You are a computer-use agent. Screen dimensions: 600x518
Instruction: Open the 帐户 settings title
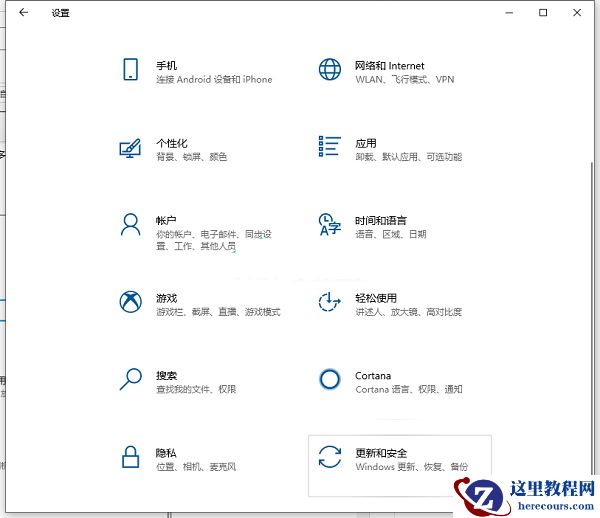coord(166,220)
